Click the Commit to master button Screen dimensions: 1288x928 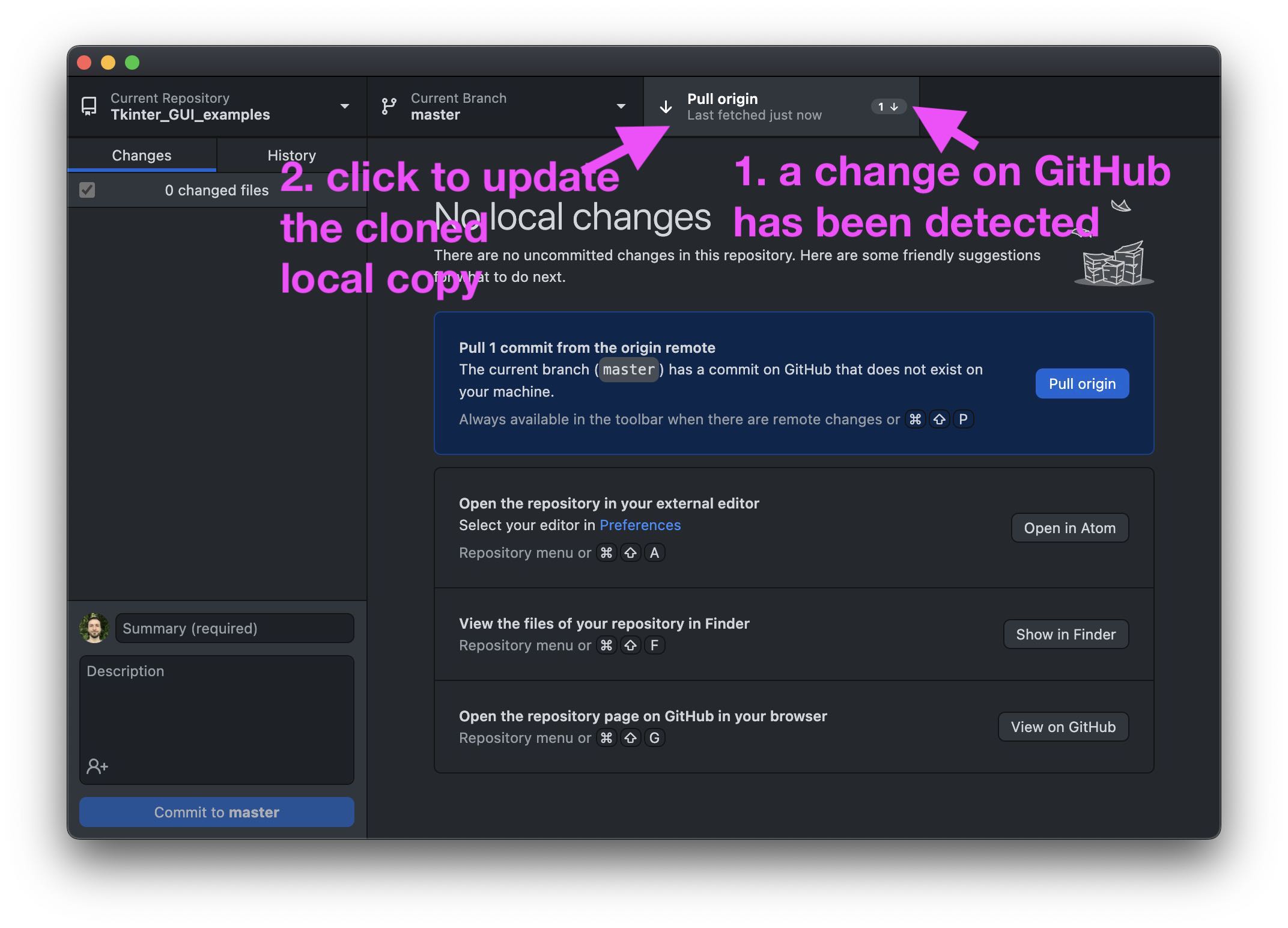(216, 811)
